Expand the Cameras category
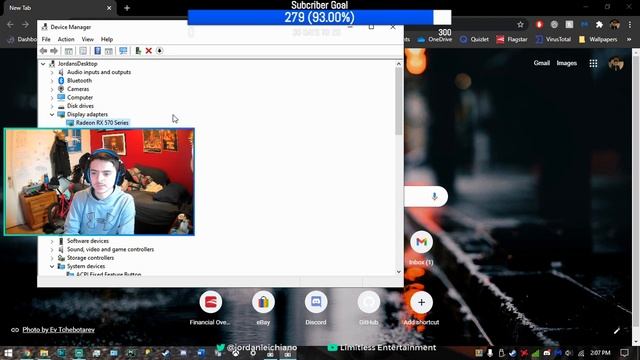Viewport: 640px width, 360px height. pyautogui.click(x=52, y=89)
